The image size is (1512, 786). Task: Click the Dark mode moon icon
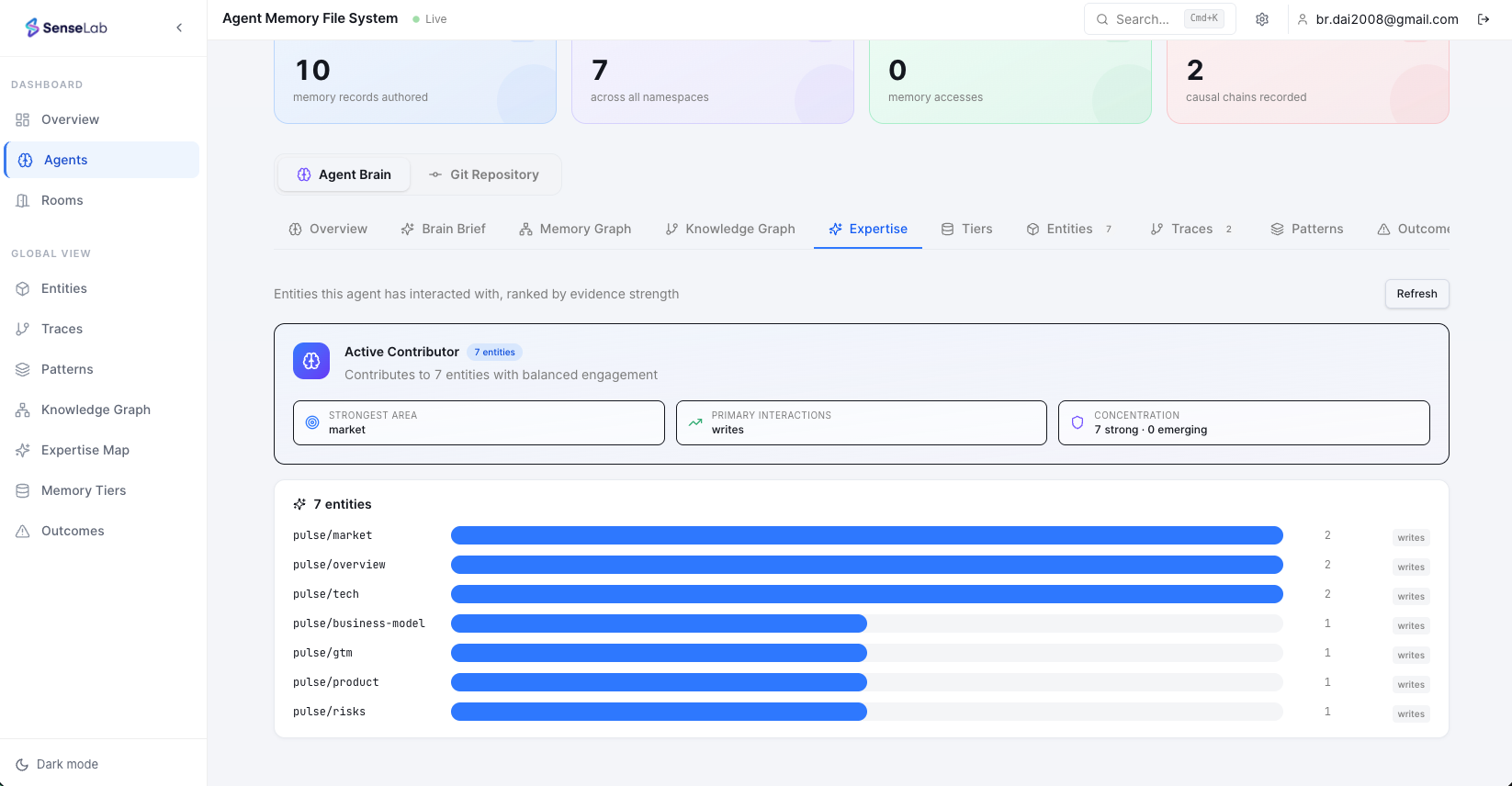point(22,764)
